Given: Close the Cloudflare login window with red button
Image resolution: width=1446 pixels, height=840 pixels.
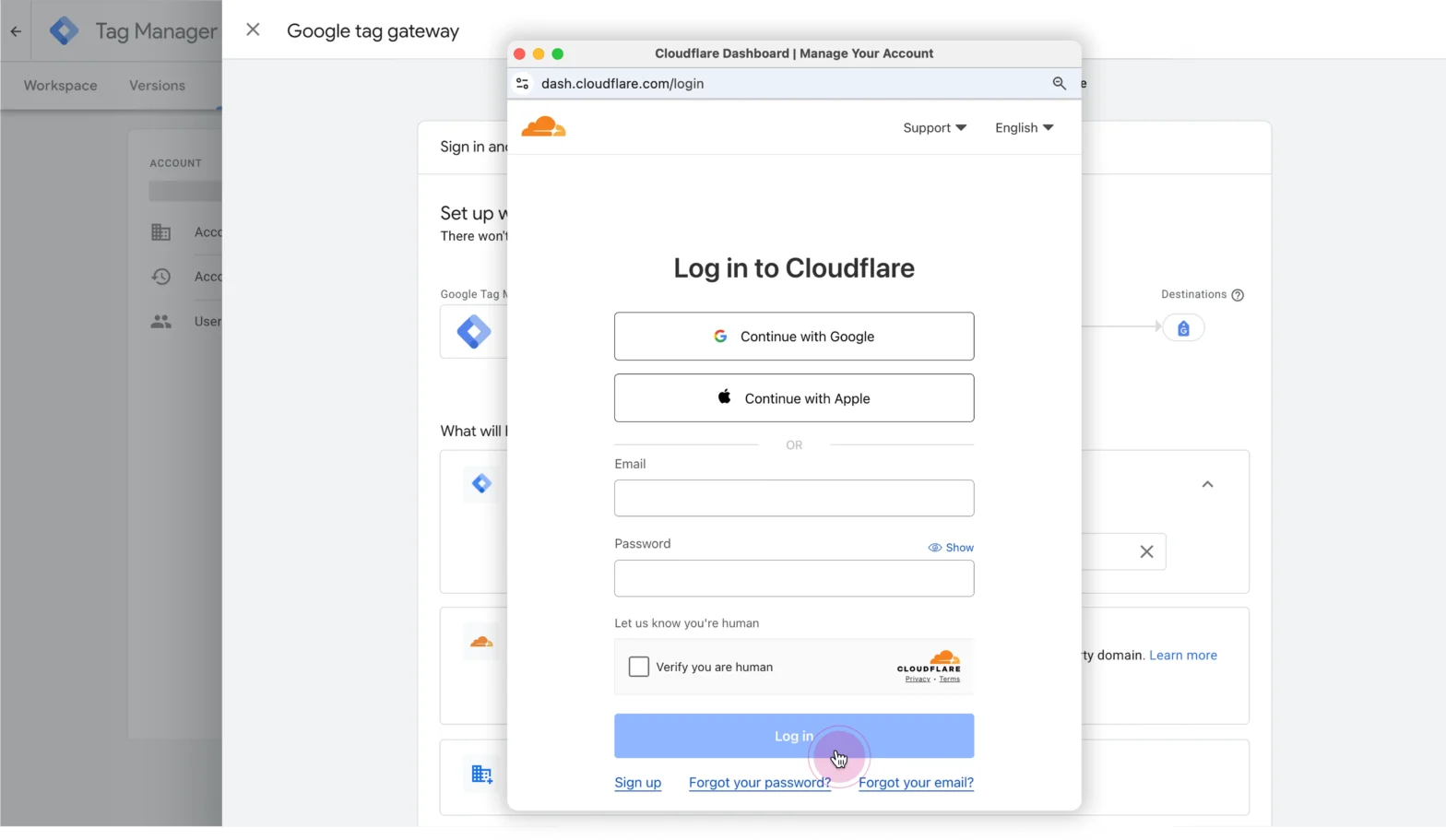Looking at the screenshot, I should point(519,53).
